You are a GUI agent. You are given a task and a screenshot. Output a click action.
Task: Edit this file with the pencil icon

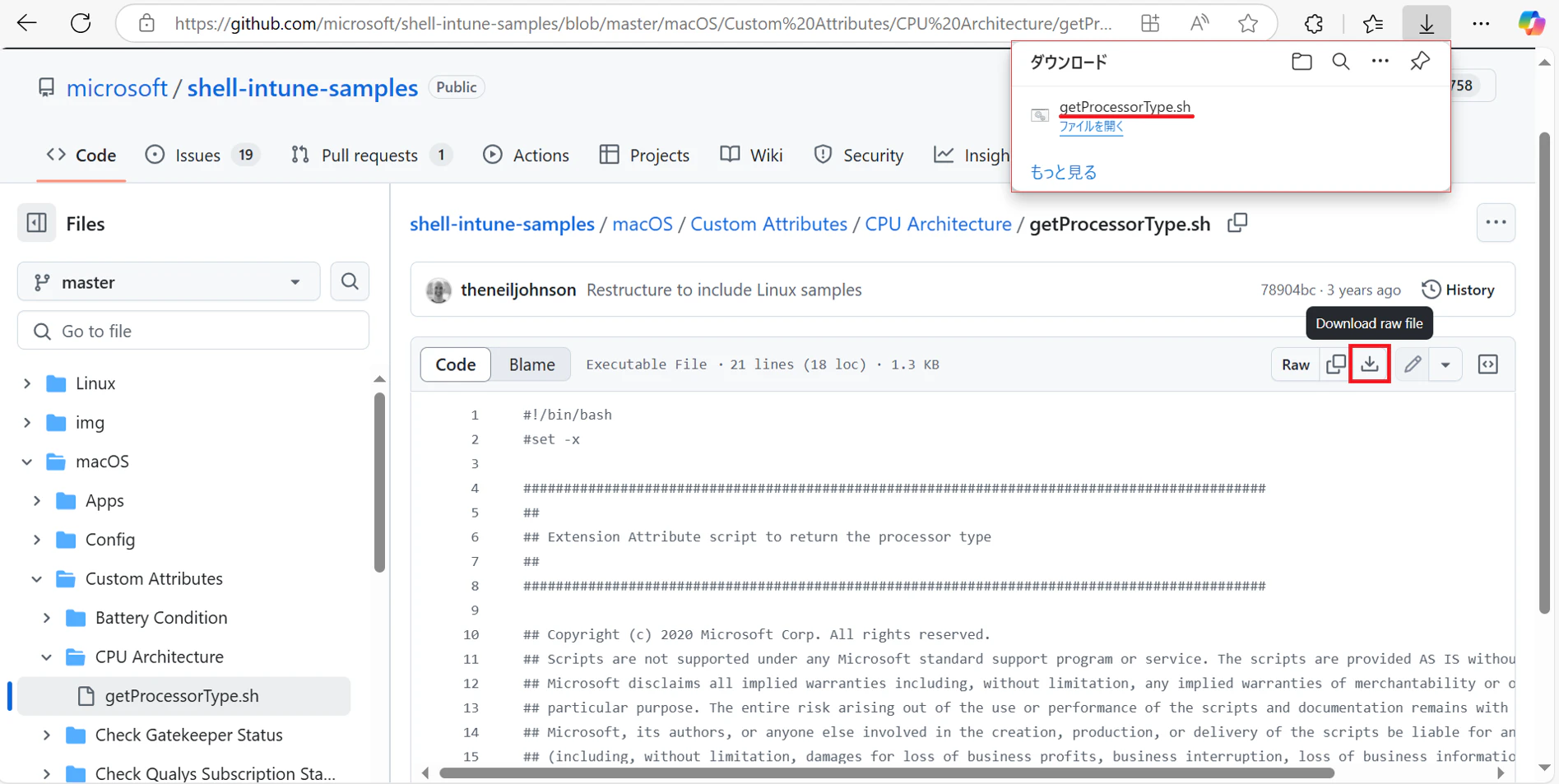[1412, 364]
